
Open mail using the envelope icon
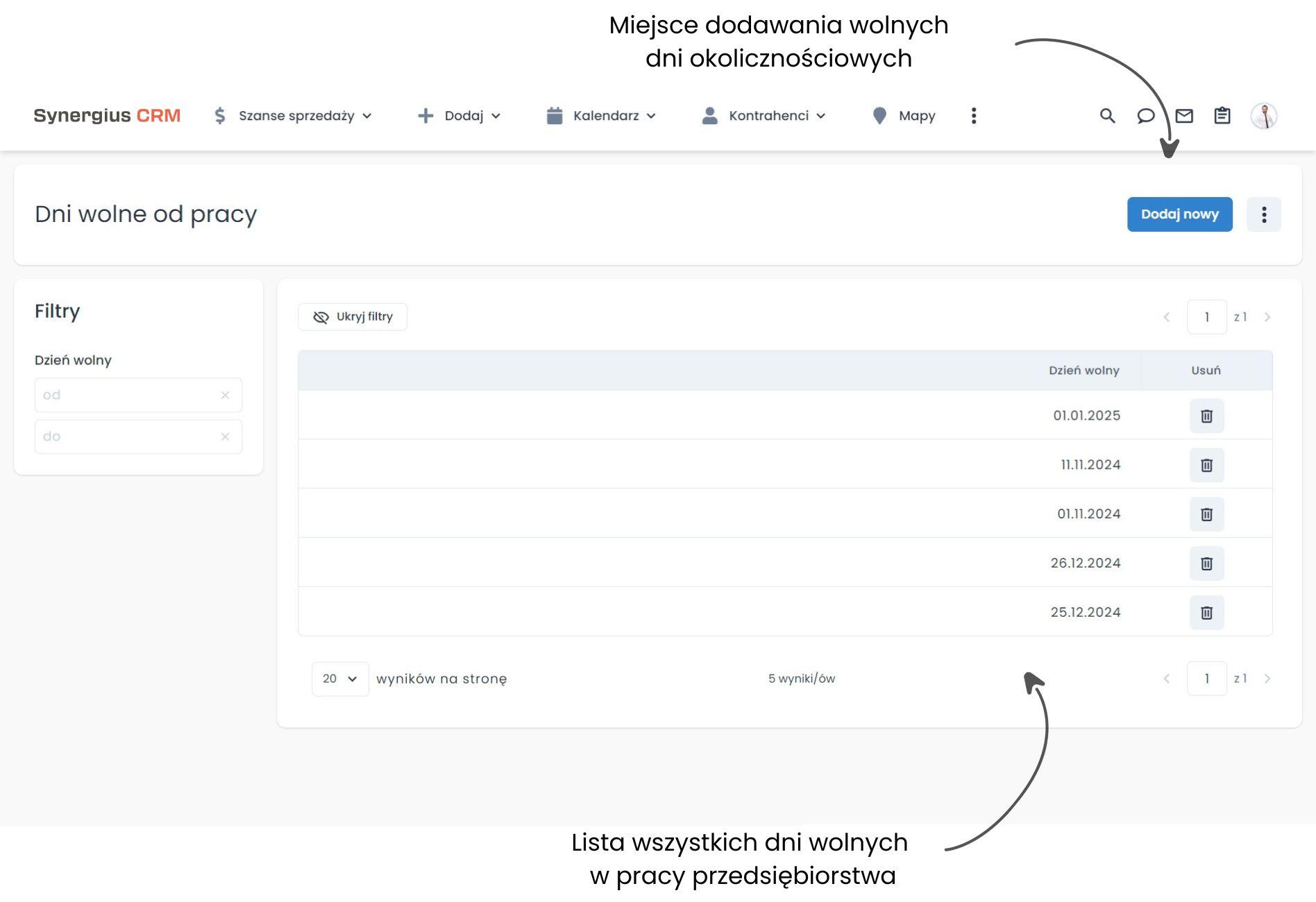coord(1184,116)
